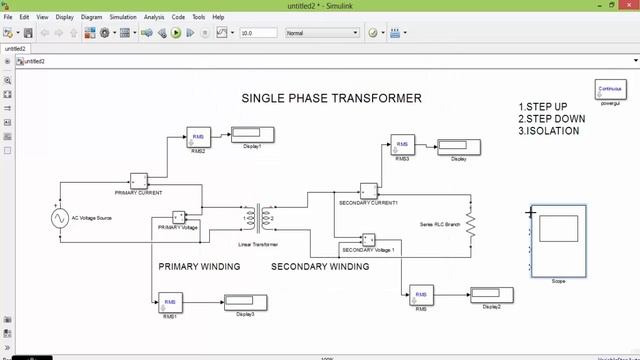
Task: Select the RMS1 block
Action: (170, 302)
